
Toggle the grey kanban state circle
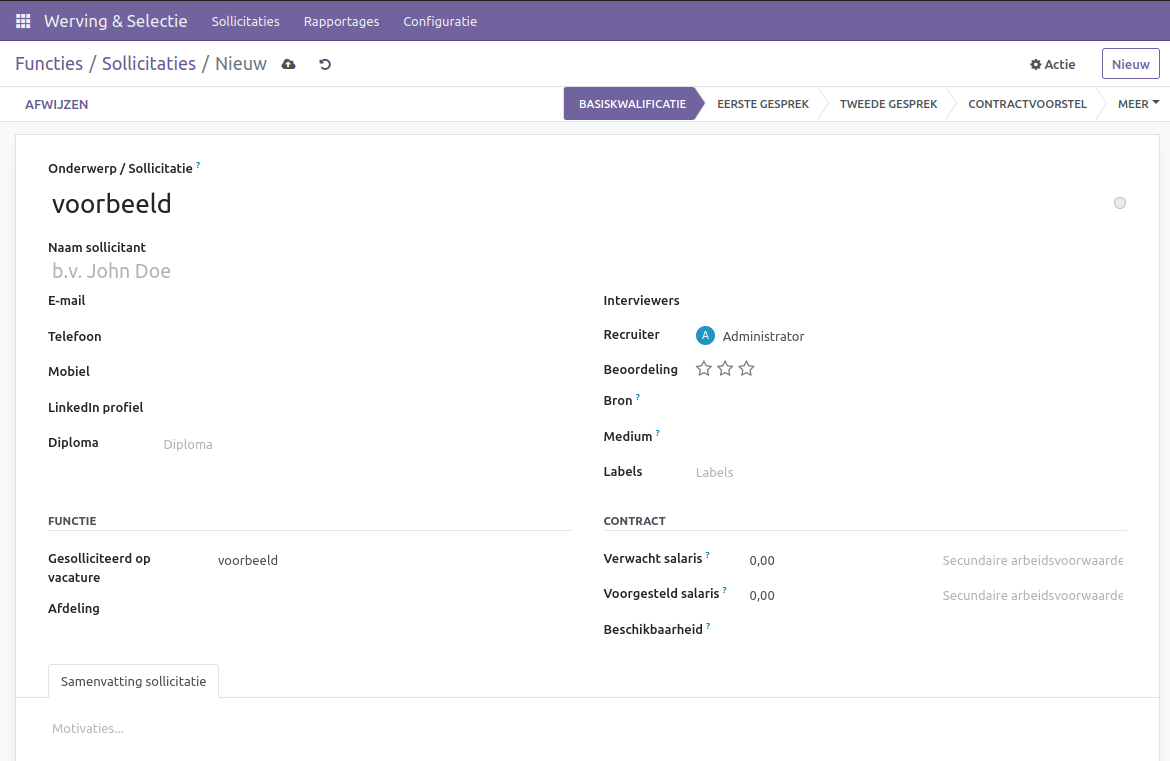pos(1119,203)
